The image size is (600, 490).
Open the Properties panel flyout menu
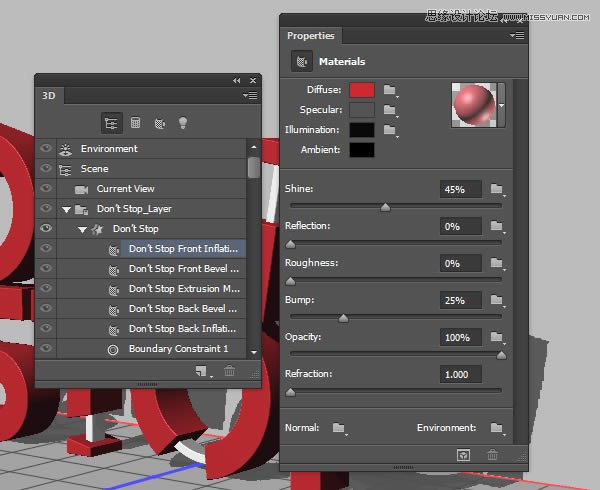coord(517,36)
